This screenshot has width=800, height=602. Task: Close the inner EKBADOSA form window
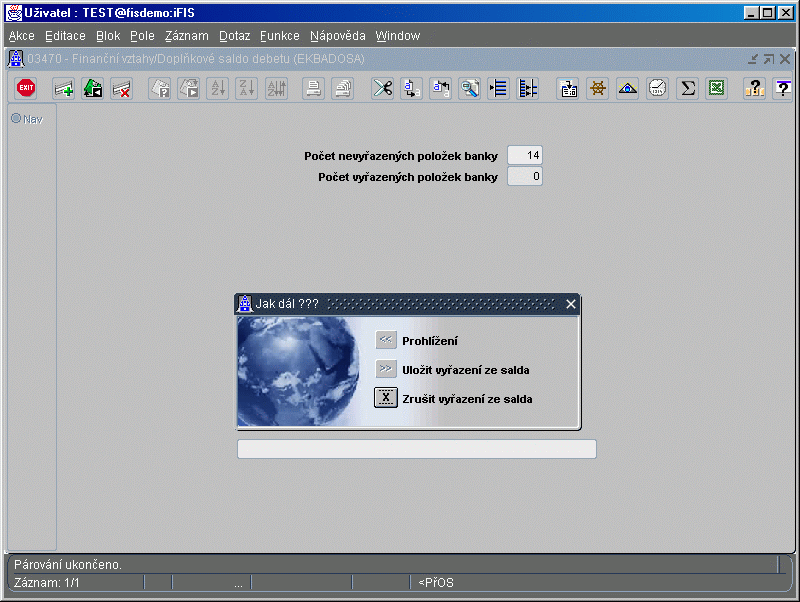785,59
